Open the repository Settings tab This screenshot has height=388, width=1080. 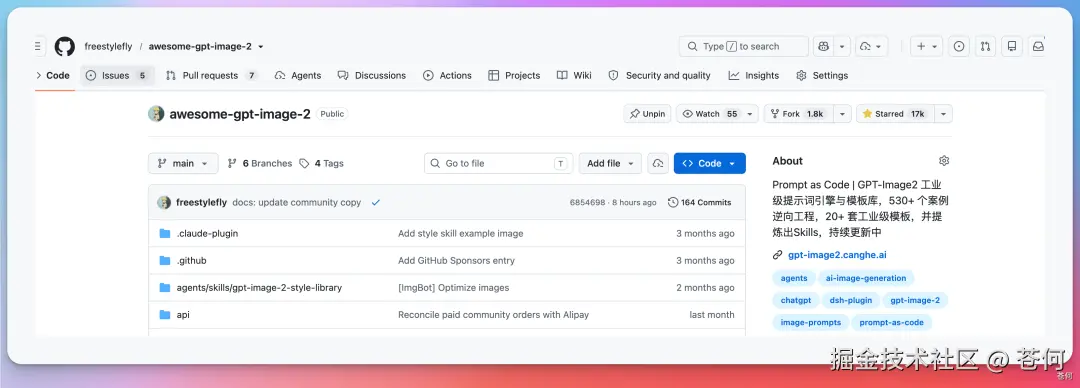(x=822, y=76)
